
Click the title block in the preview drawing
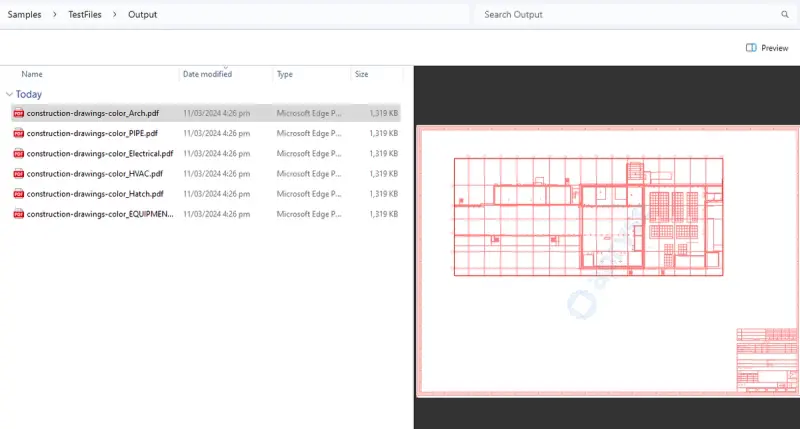click(766, 360)
